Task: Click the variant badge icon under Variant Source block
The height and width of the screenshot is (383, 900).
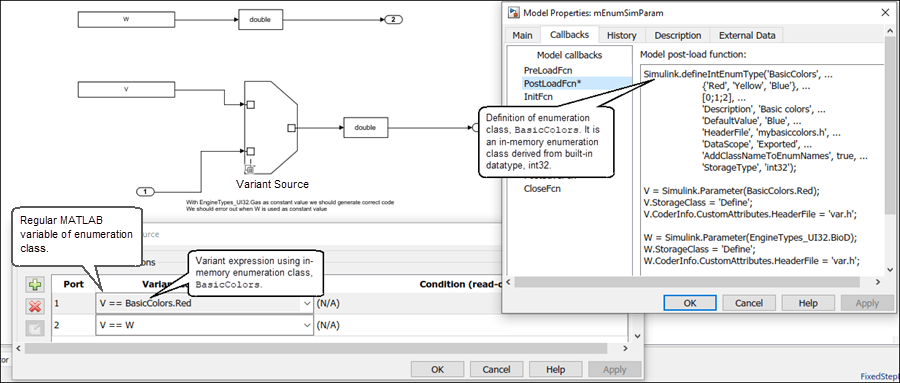Action: pos(250,169)
